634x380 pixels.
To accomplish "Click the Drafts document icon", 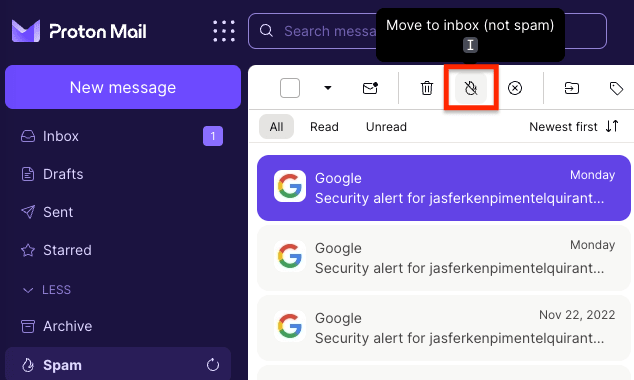I will (x=28, y=174).
